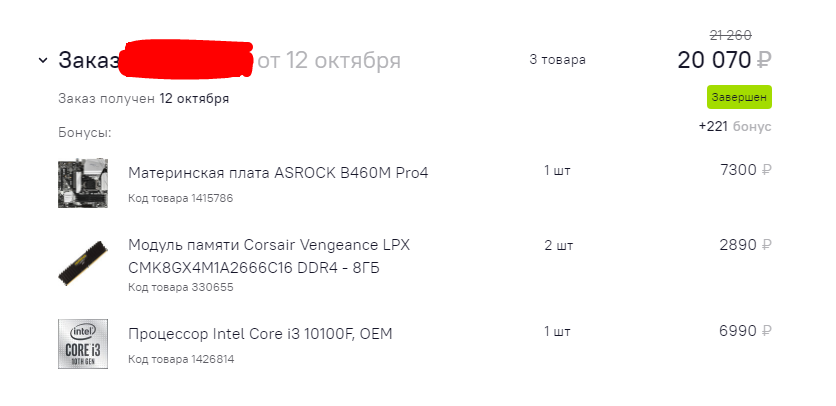836x406 pixels.
Task: Click the processor price 6990 ₽
Action: click(x=745, y=331)
